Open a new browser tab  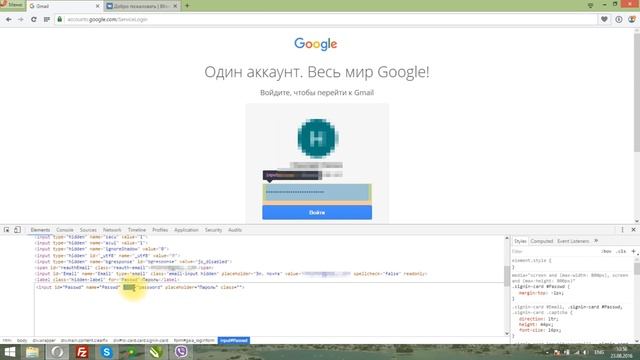187,6
